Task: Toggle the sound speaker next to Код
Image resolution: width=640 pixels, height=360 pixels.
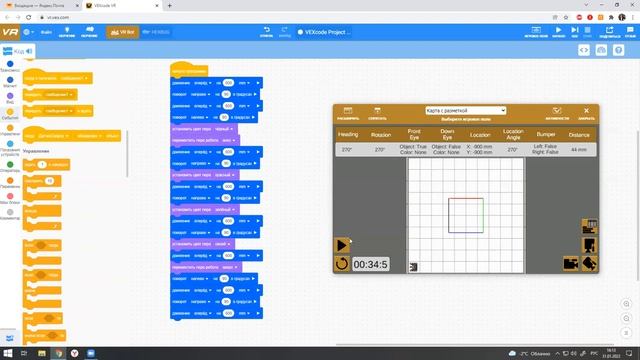Action: point(29,51)
